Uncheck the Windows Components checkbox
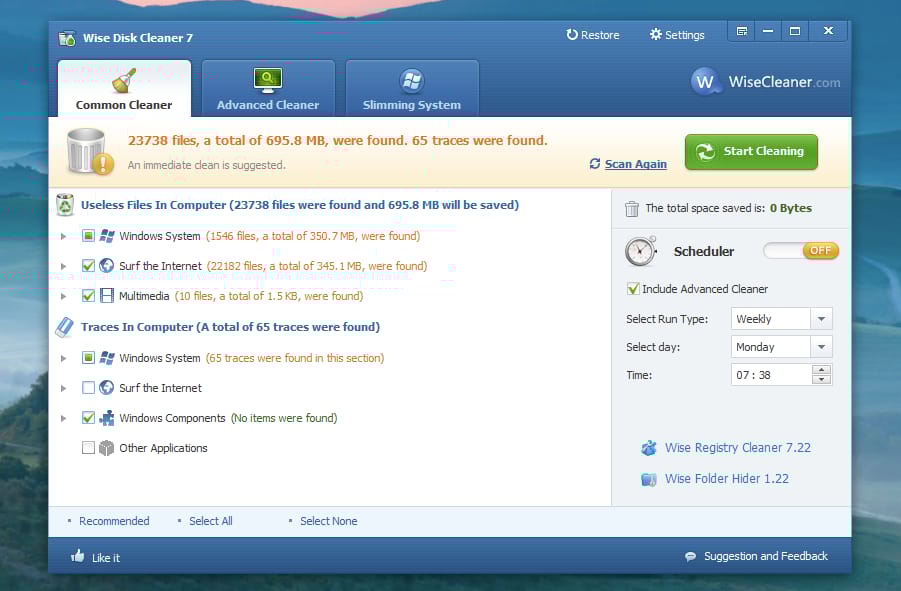This screenshot has width=901, height=591. point(88,418)
